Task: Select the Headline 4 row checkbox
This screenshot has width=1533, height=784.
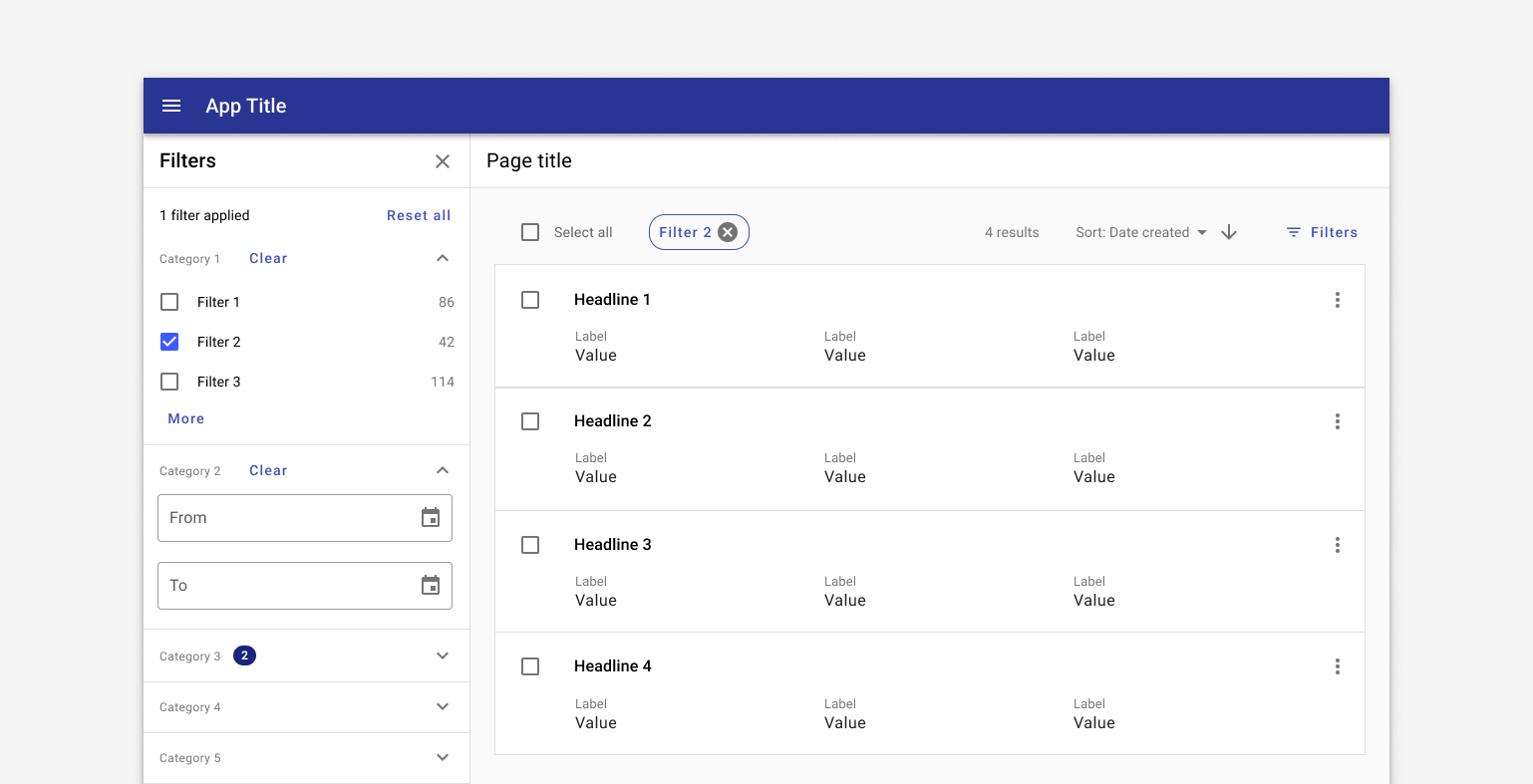Action: pyautogui.click(x=530, y=666)
